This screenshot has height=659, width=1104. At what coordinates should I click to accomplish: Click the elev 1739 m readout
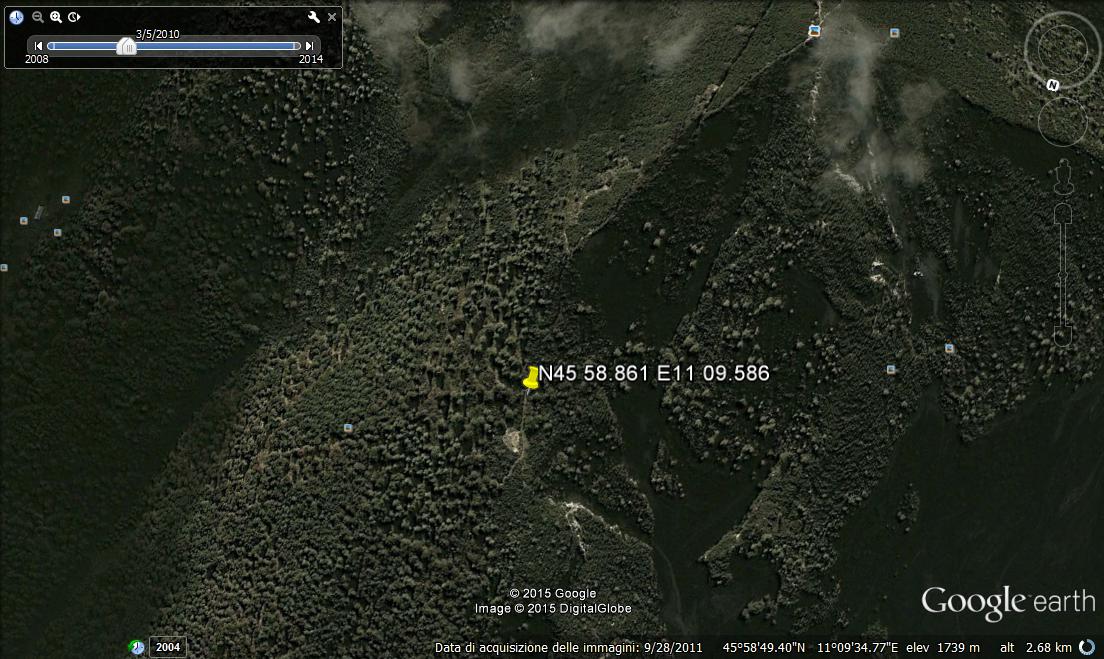(x=943, y=648)
